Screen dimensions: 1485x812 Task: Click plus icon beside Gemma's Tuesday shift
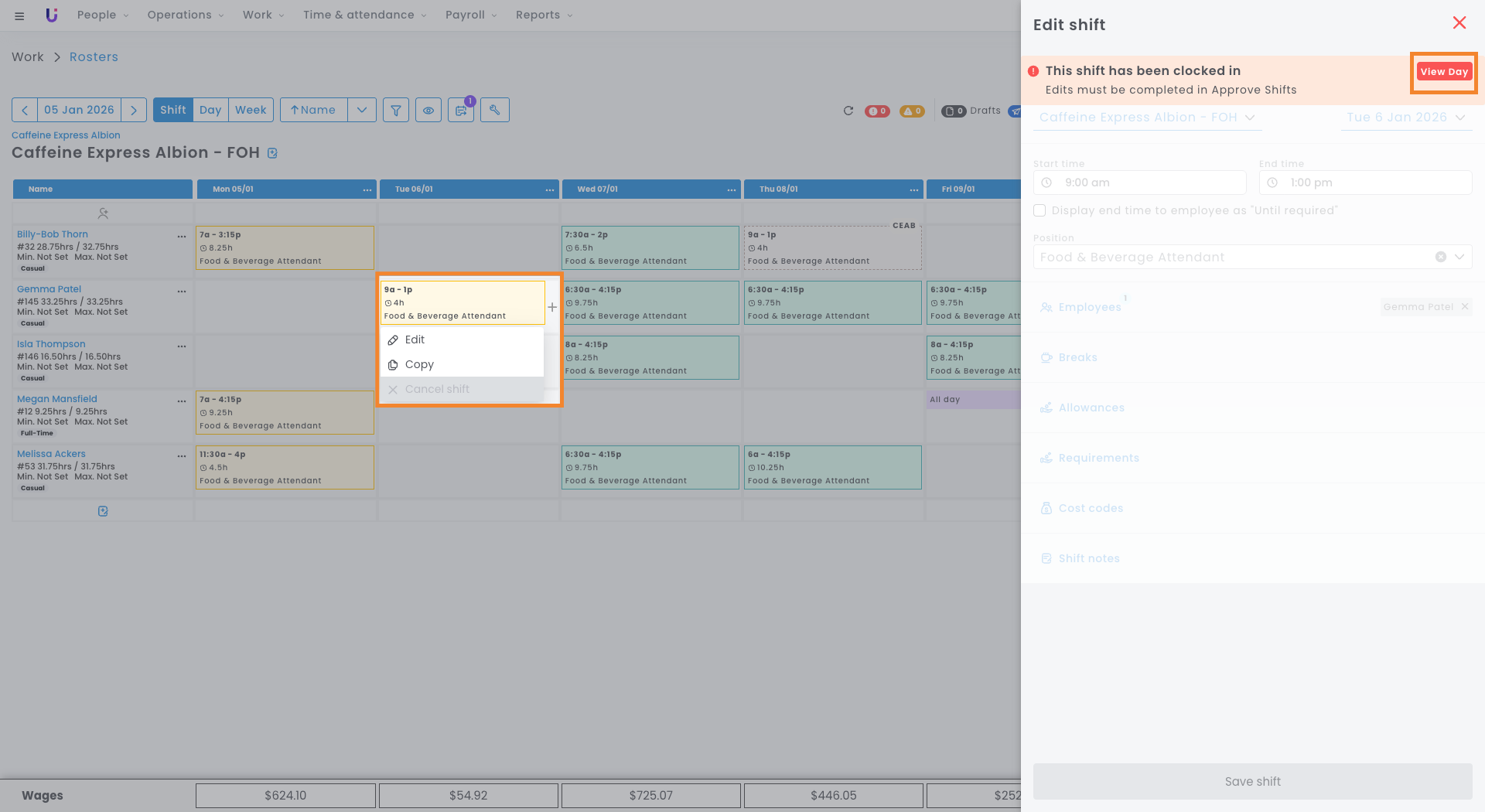552,307
